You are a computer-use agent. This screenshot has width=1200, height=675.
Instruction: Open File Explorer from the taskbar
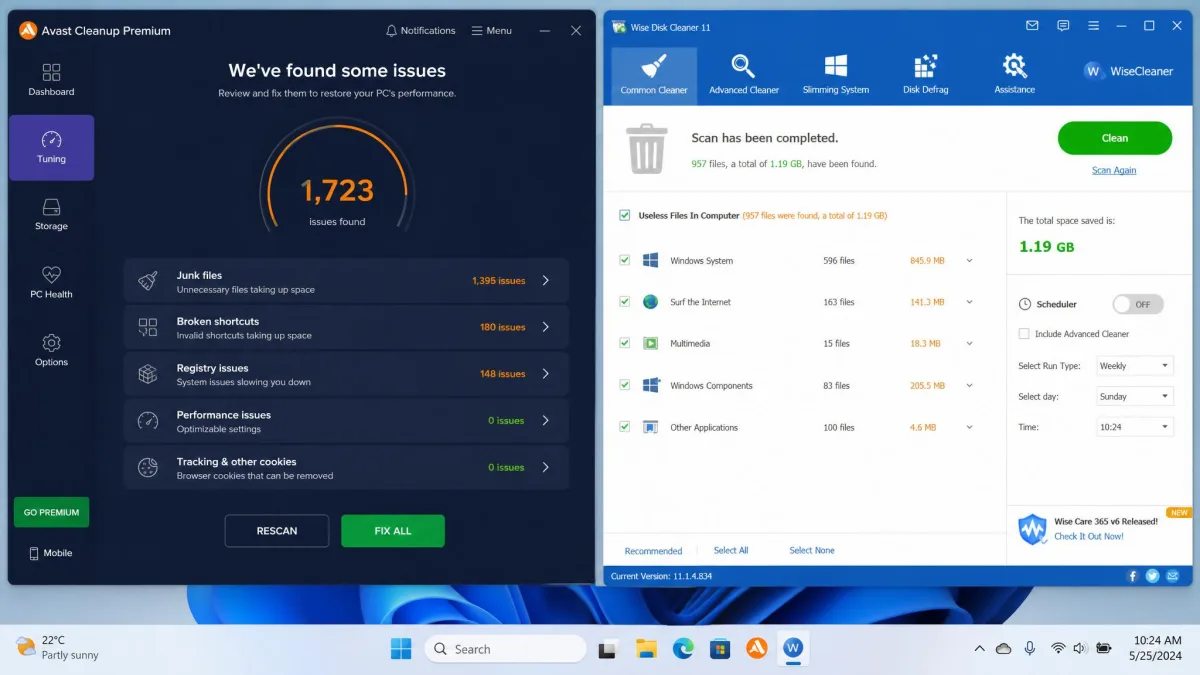[646, 649]
